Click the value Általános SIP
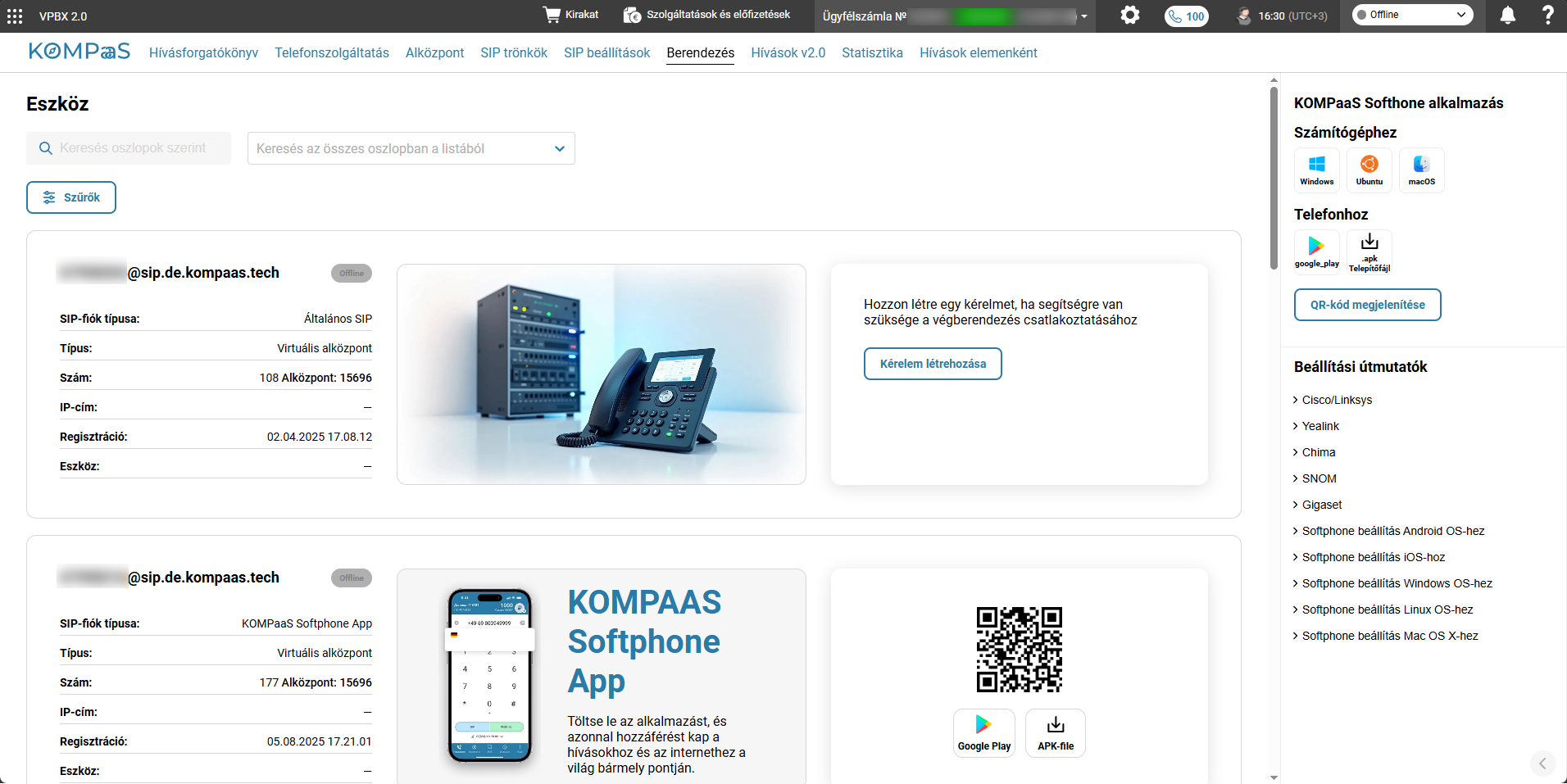 (338, 319)
